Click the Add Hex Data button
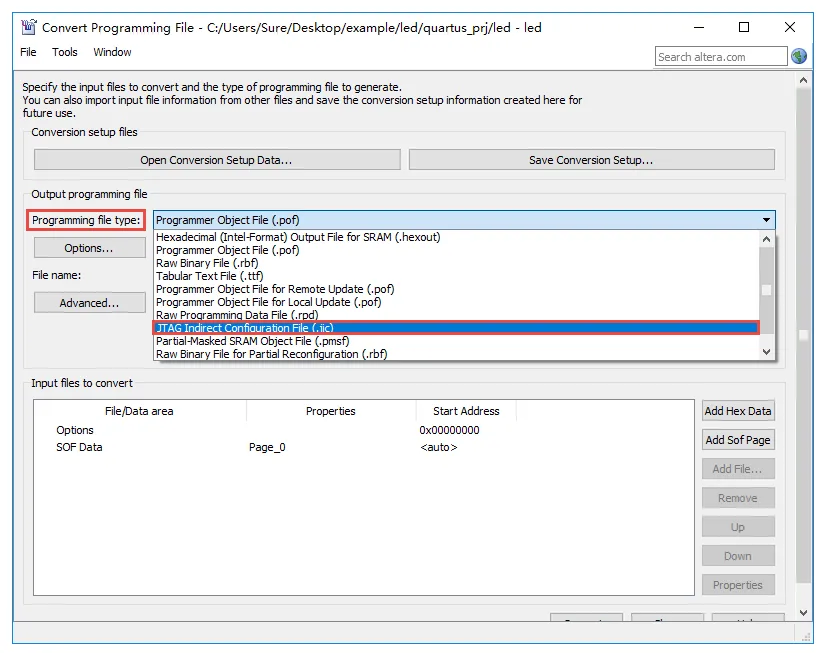This screenshot has height=653, width=827. [x=738, y=411]
